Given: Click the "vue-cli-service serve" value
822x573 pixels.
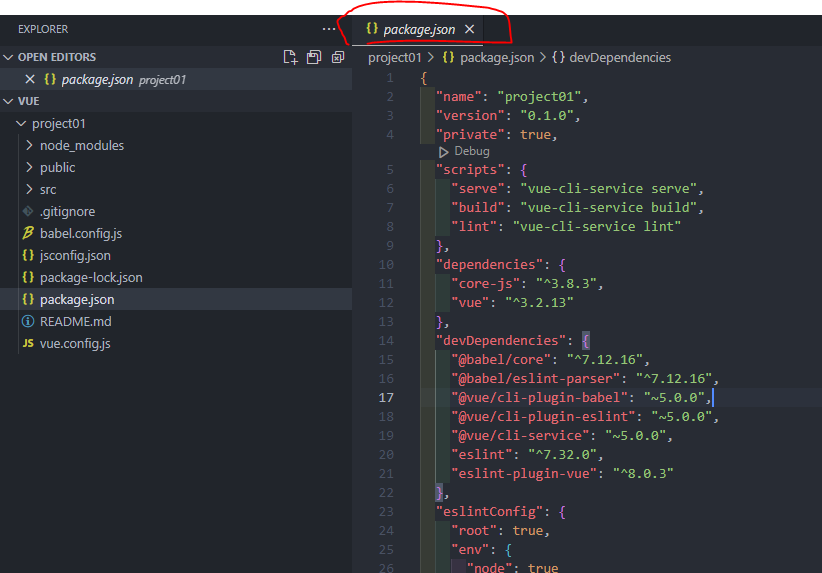Looking at the screenshot, I should point(608,189).
